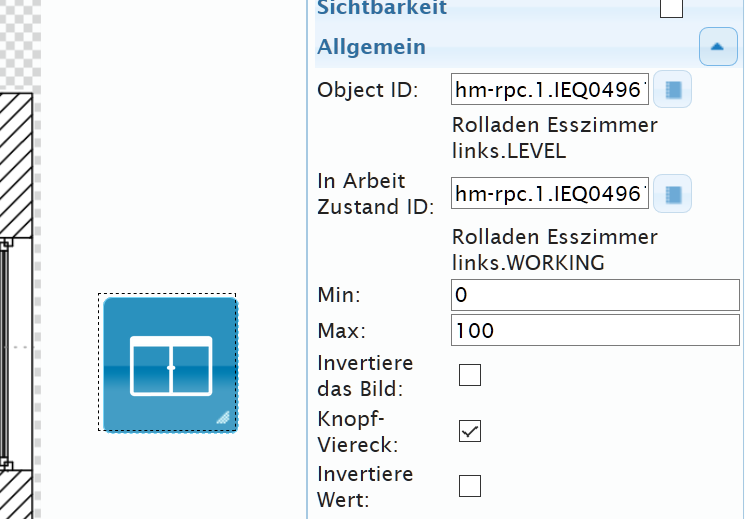Collapse the Allgemein section arrow button
Screen dimensions: 745x519
718,47
